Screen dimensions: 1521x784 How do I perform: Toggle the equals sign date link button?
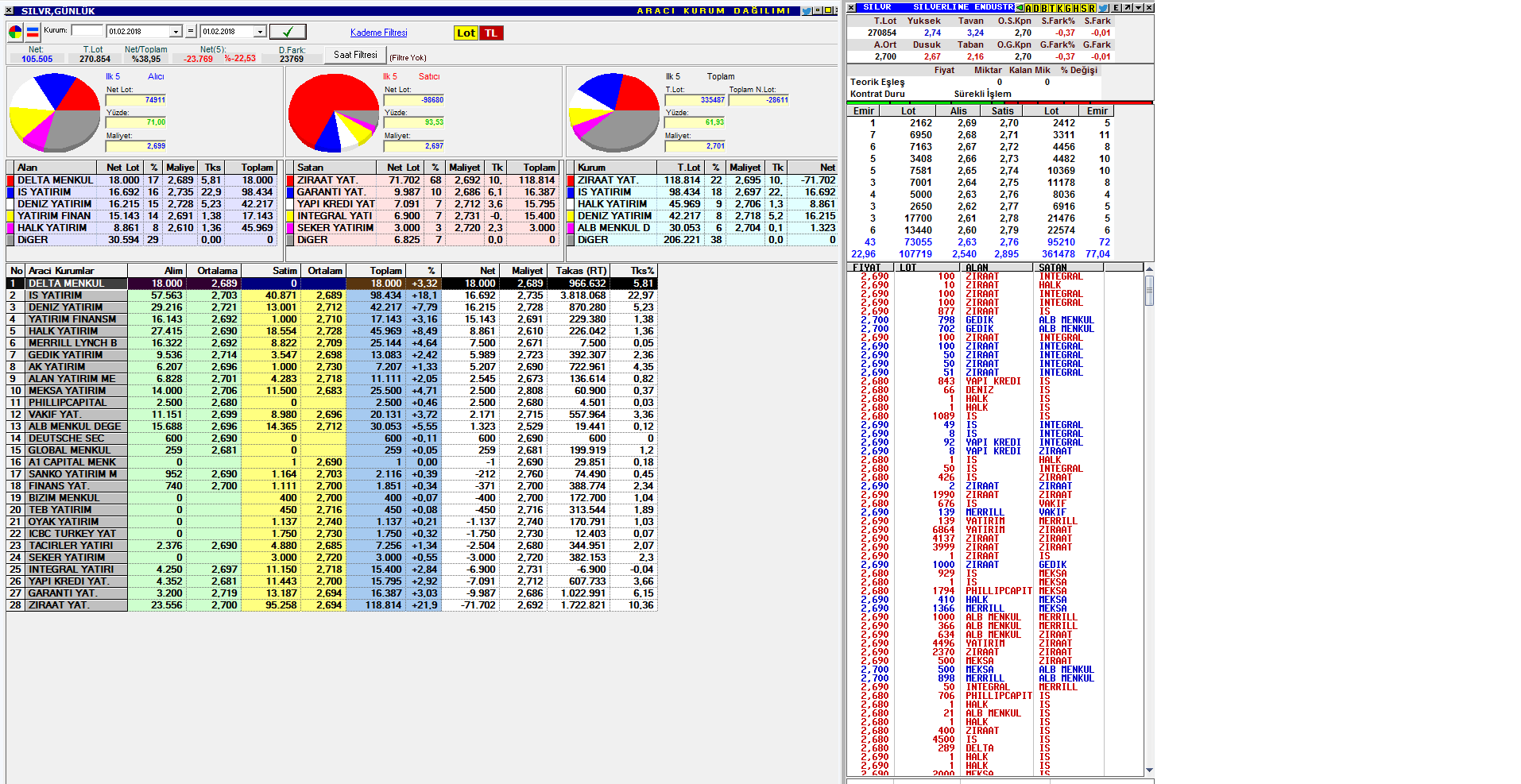tap(191, 32)
